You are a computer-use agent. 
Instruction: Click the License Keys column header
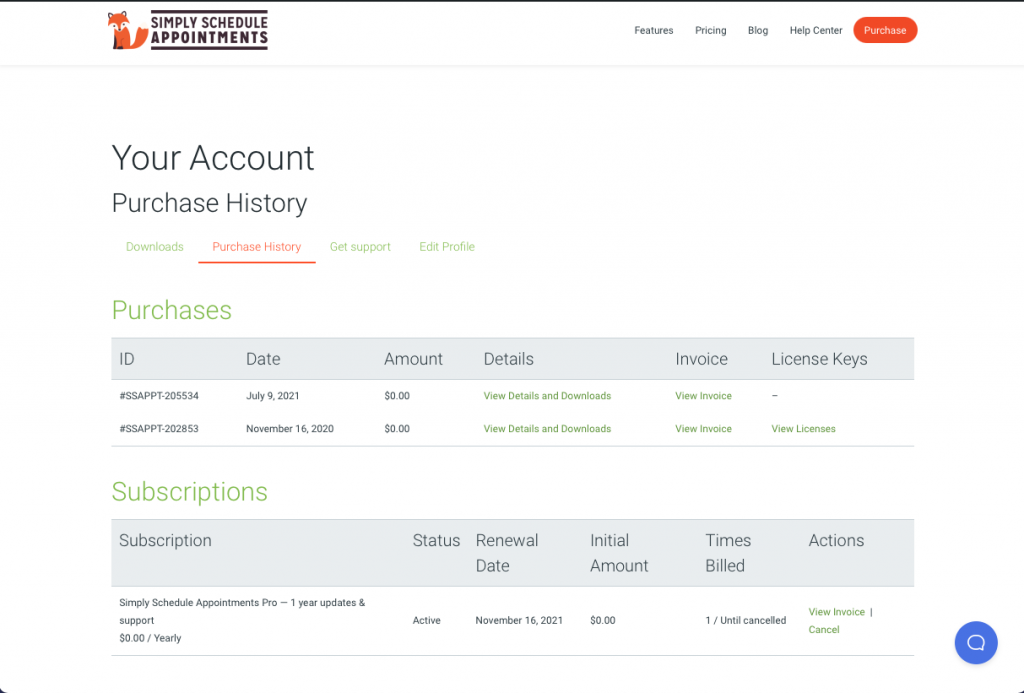[x=820, y=359]
